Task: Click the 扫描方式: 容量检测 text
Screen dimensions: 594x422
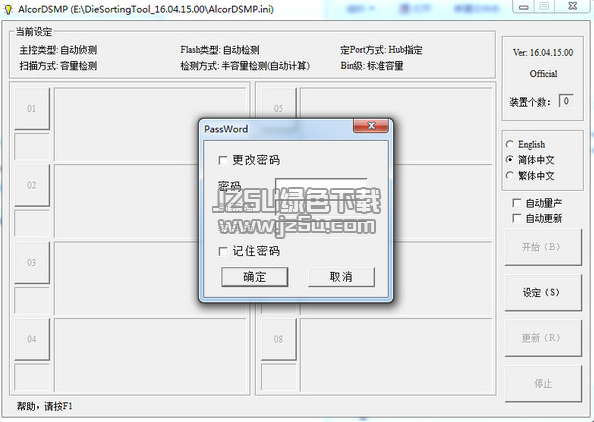Action: [58, 66]
